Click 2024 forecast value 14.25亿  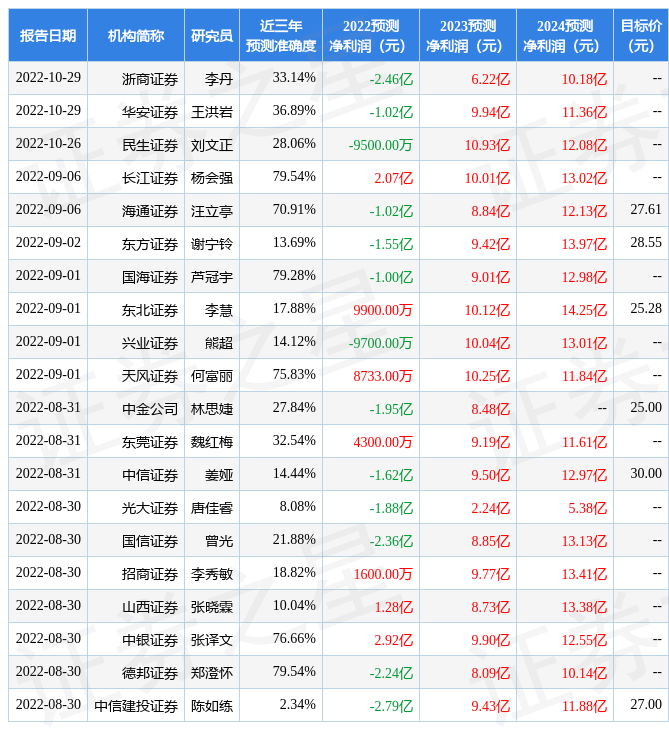pos(585,310)
